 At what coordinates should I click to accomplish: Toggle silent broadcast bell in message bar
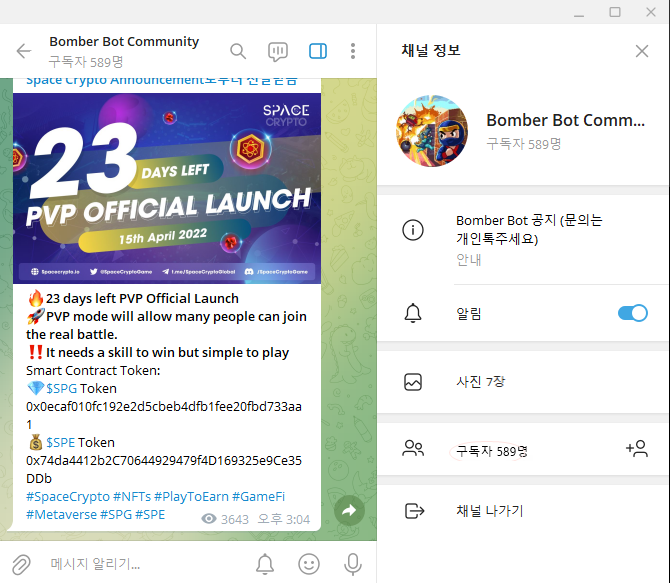pyautogui.click(x=265, y=564)
